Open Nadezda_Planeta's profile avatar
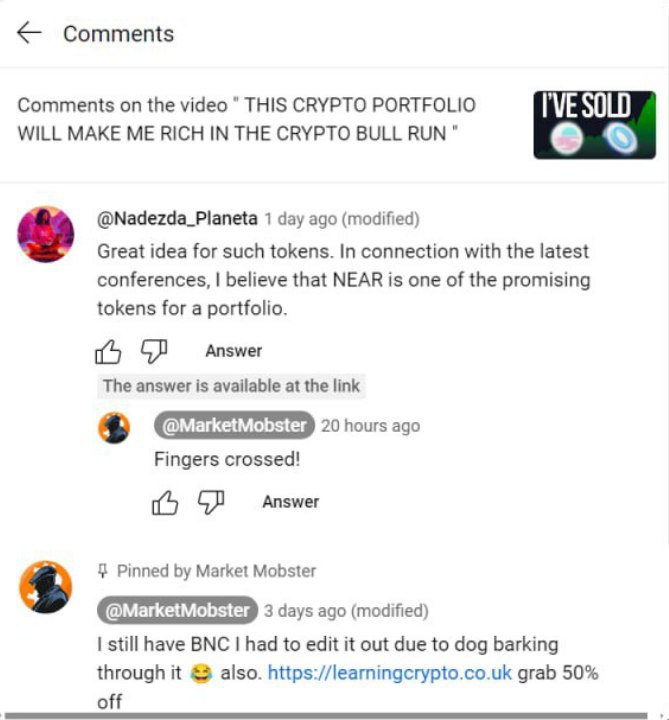 (x=45, y=234)
